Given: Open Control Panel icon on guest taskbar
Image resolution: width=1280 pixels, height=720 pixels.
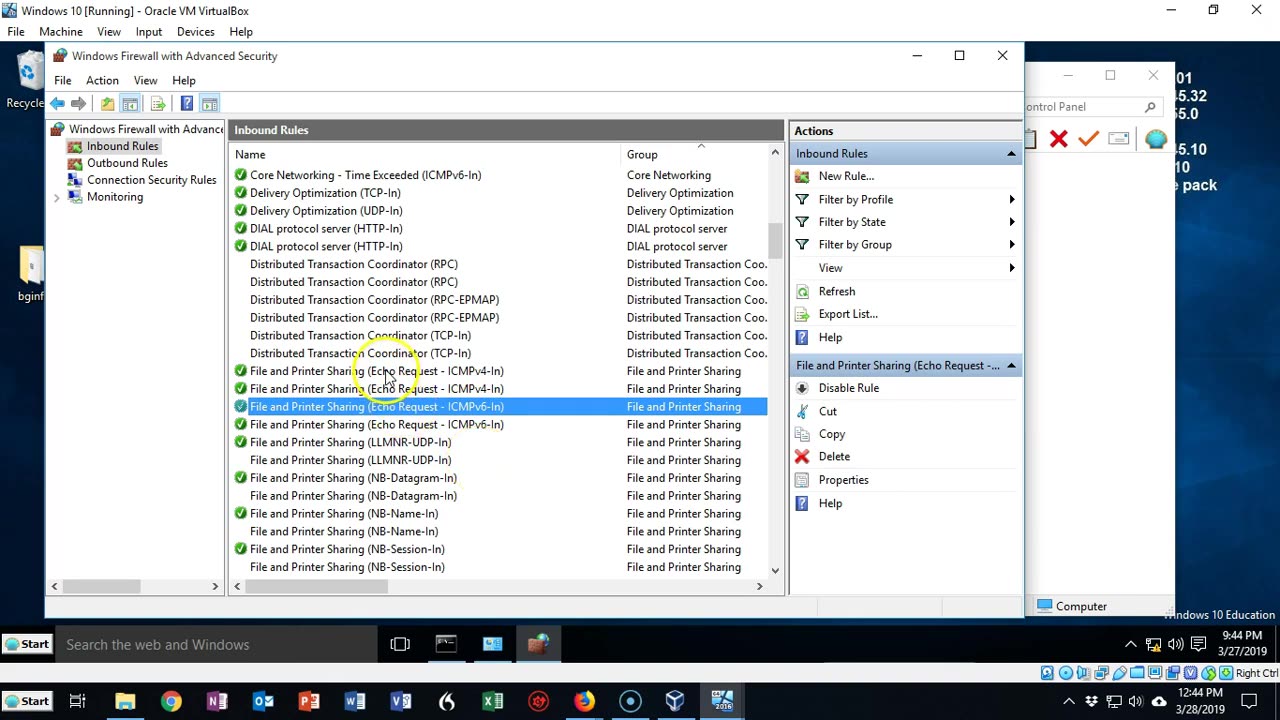Looking at the screenshot, I should click(492, 644).
